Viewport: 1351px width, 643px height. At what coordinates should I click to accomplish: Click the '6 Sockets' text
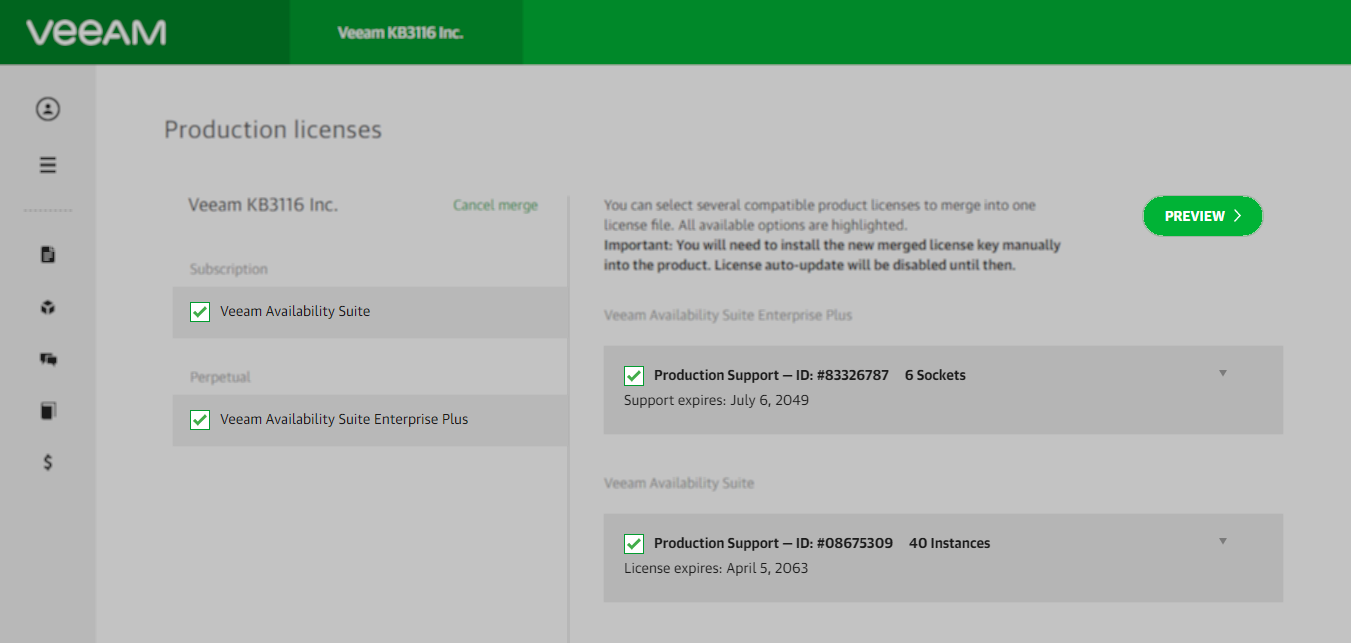(935, 375)
